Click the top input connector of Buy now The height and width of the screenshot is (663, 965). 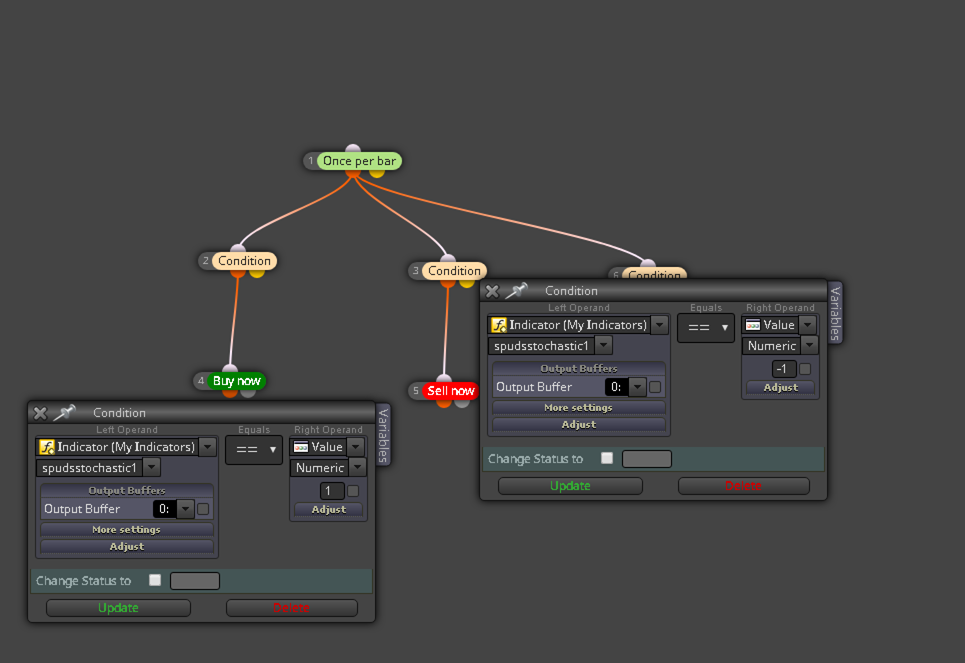[230, 368]
